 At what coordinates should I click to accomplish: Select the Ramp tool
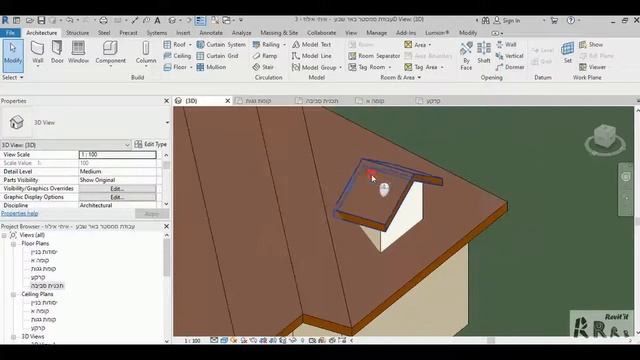point(264,56)
